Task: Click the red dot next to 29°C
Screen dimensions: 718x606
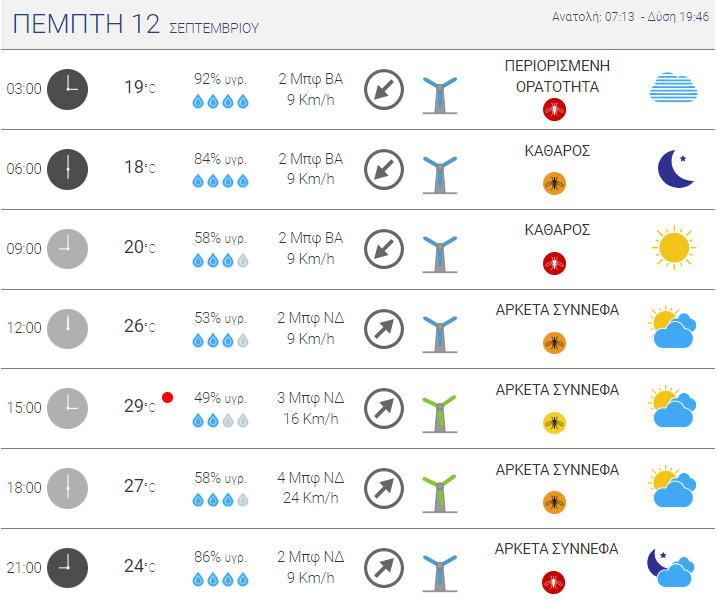Action: point(168,398)
